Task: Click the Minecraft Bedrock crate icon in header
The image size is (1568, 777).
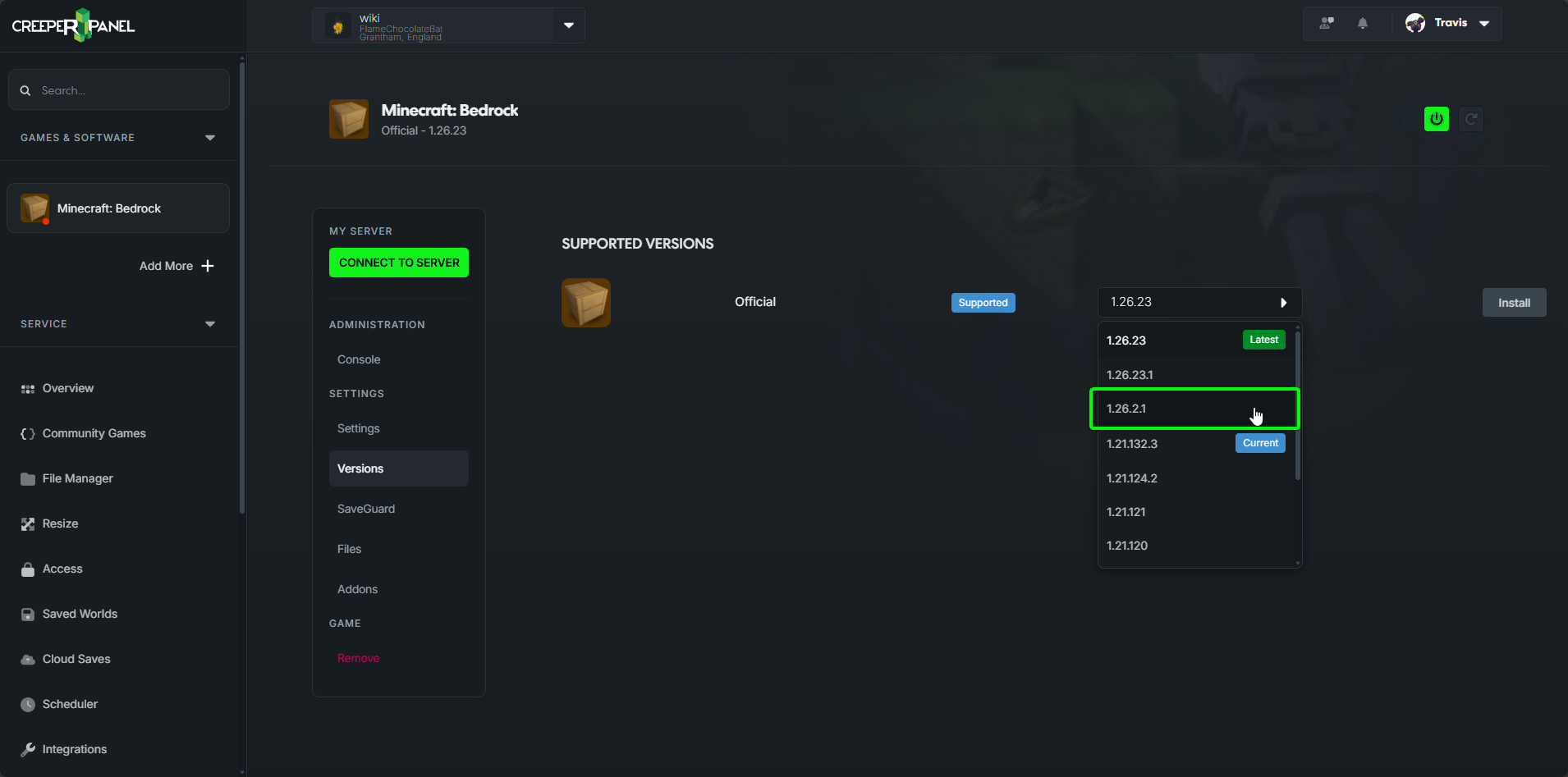Action: click(x=349, y=120)
